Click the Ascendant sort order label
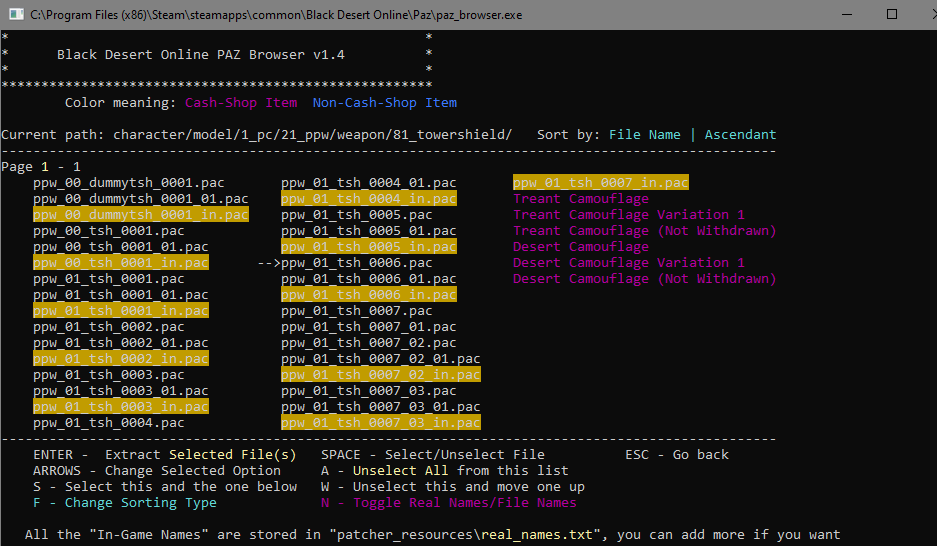Screen dimensions: 937x546 (740, 135)
